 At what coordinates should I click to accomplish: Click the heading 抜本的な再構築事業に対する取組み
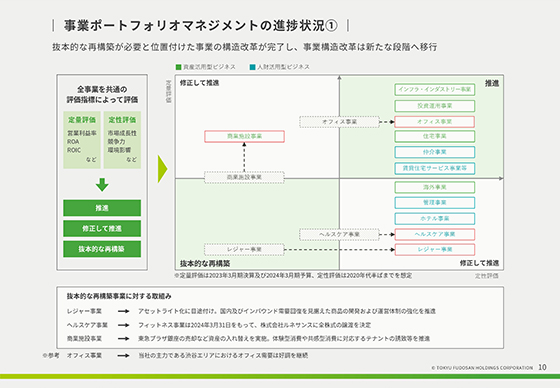pos(119,296)
